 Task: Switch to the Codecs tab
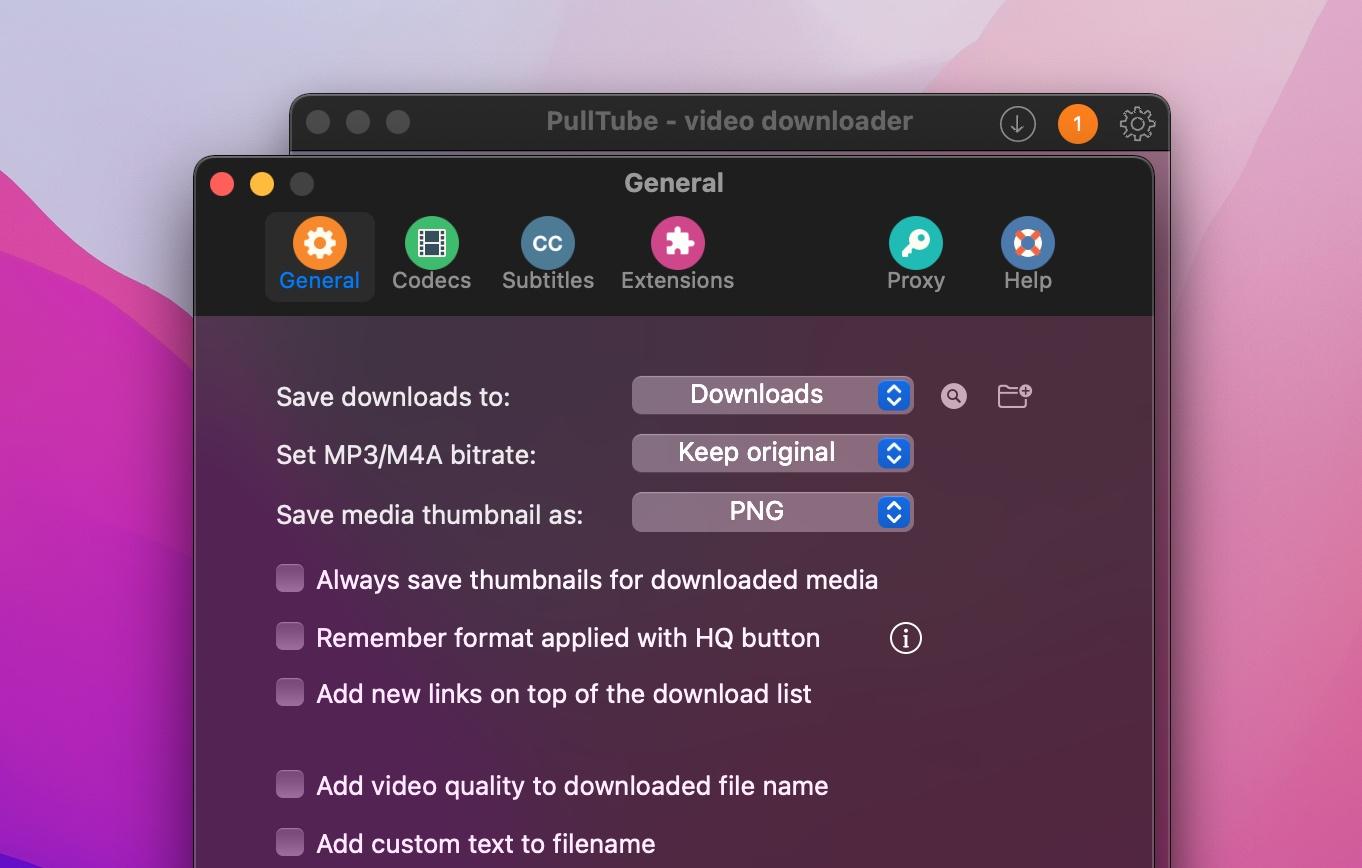(x=431, y=256)
